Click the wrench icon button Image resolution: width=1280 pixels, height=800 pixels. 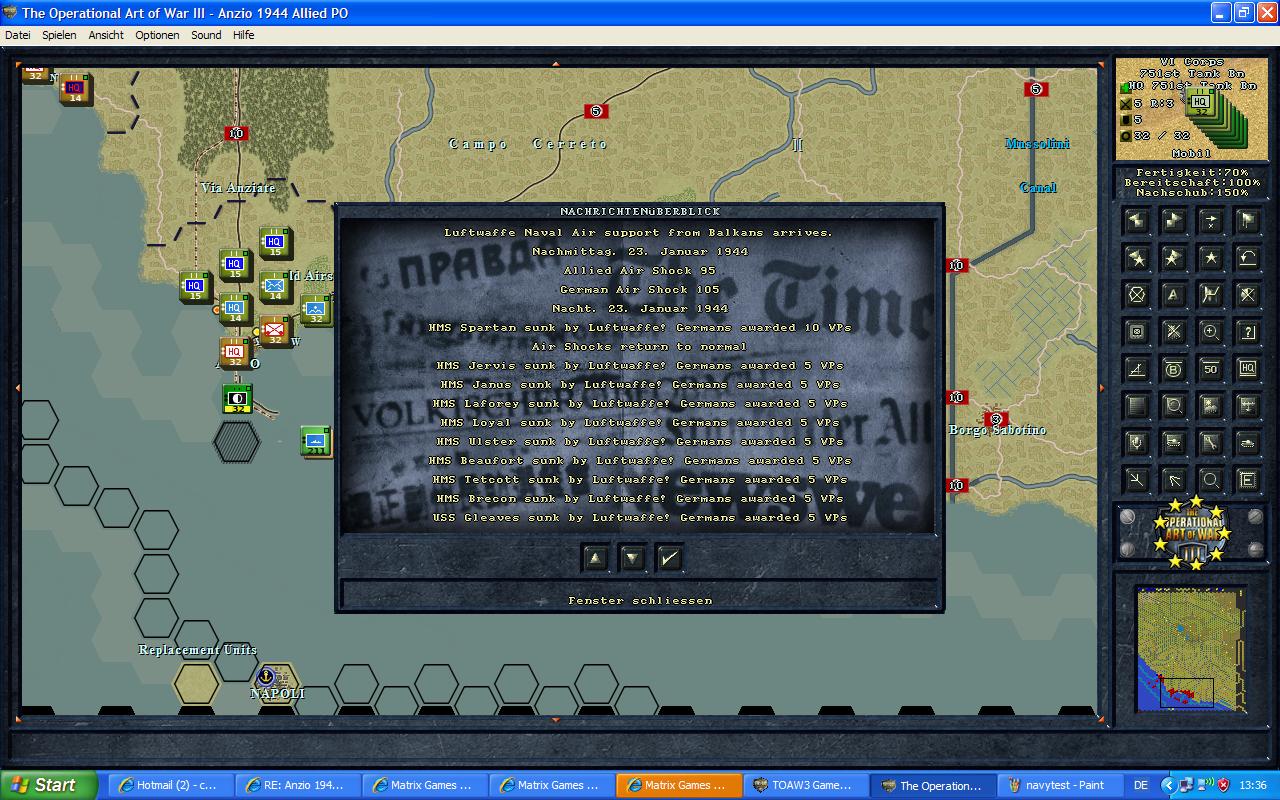click(x=1210, y=443)
